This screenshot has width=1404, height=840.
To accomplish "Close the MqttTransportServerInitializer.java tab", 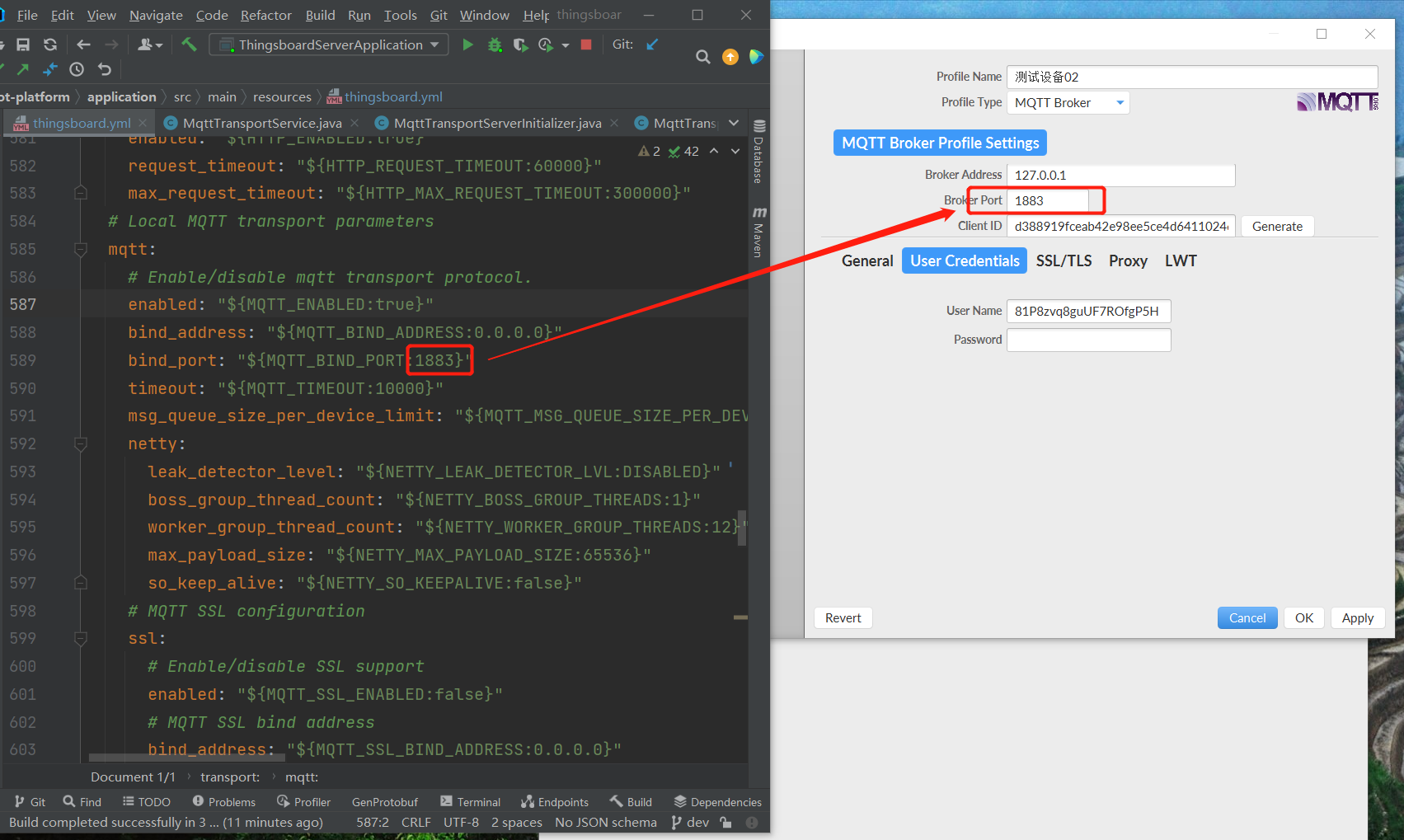I will point(613,123).
